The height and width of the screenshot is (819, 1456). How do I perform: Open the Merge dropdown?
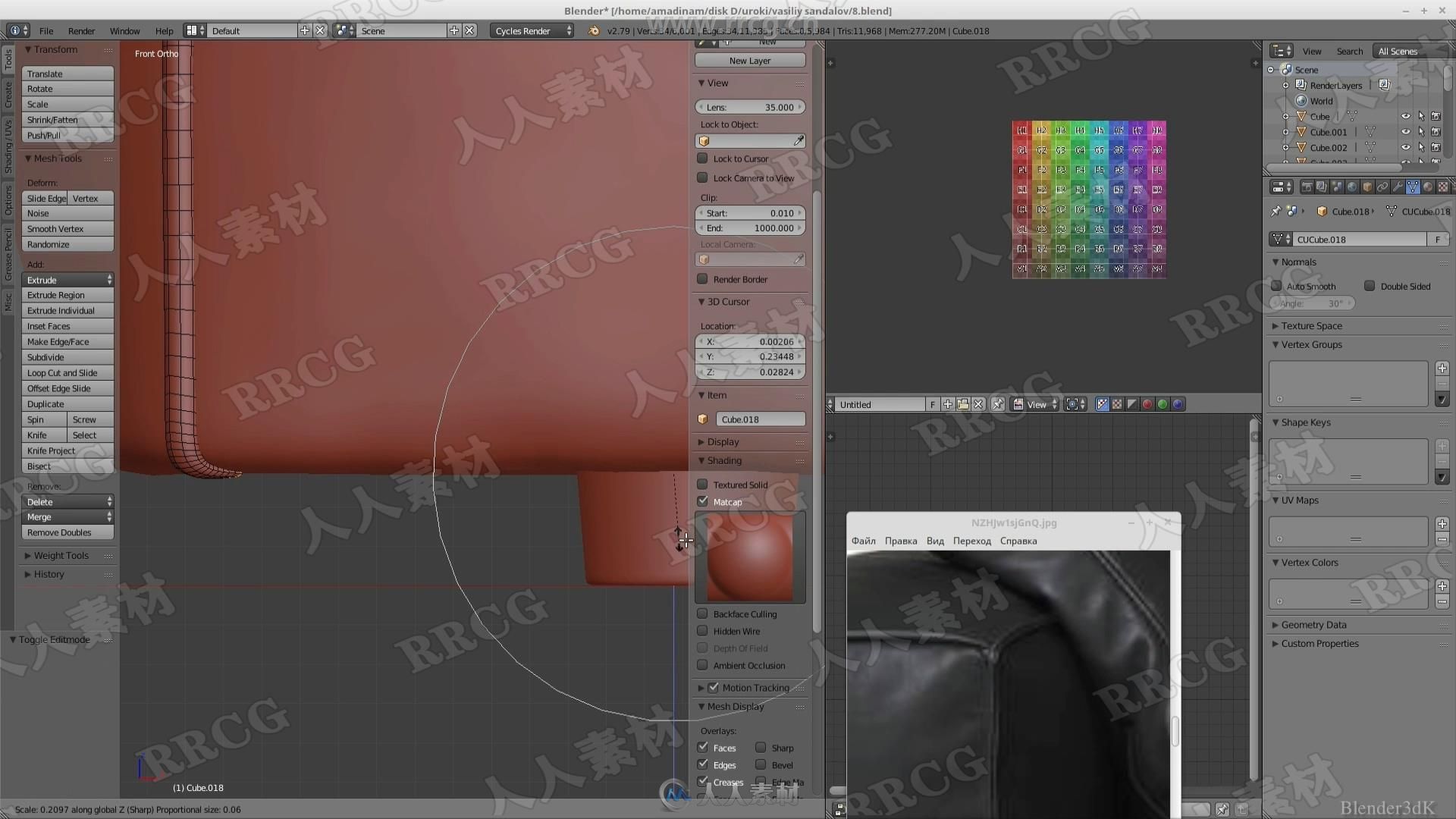click(x=67, y=517)
